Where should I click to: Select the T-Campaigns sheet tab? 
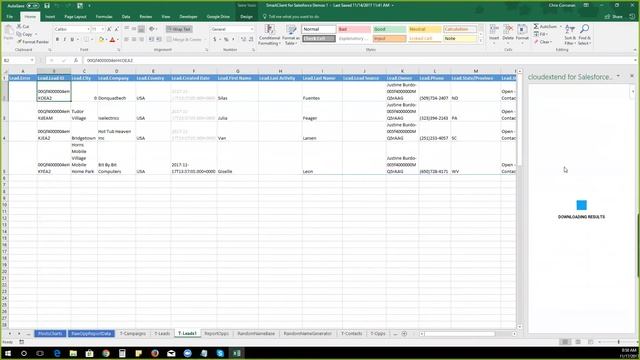click(x=133, y=333)
